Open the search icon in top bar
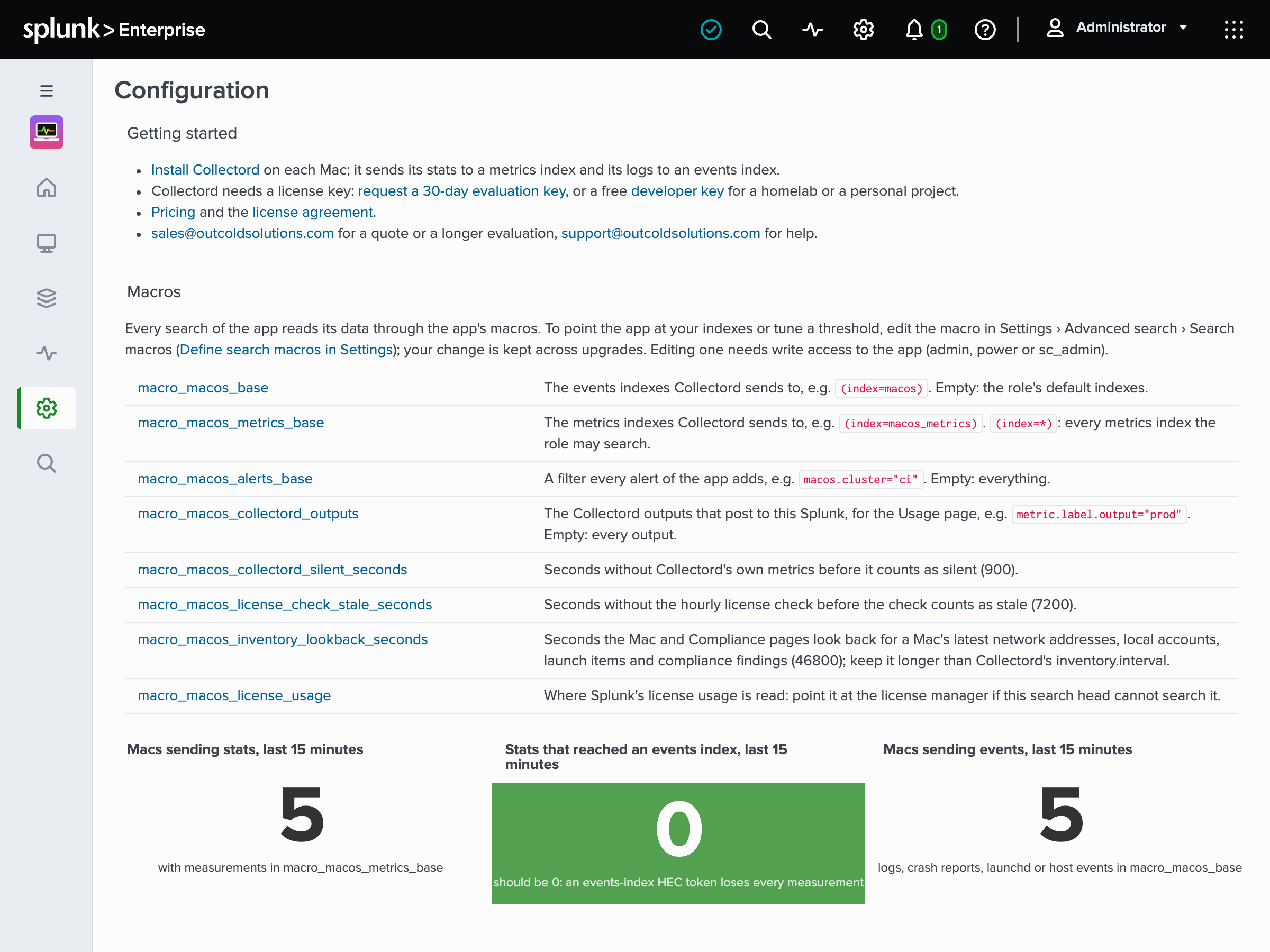The image size is (1270, 952). 761,29
